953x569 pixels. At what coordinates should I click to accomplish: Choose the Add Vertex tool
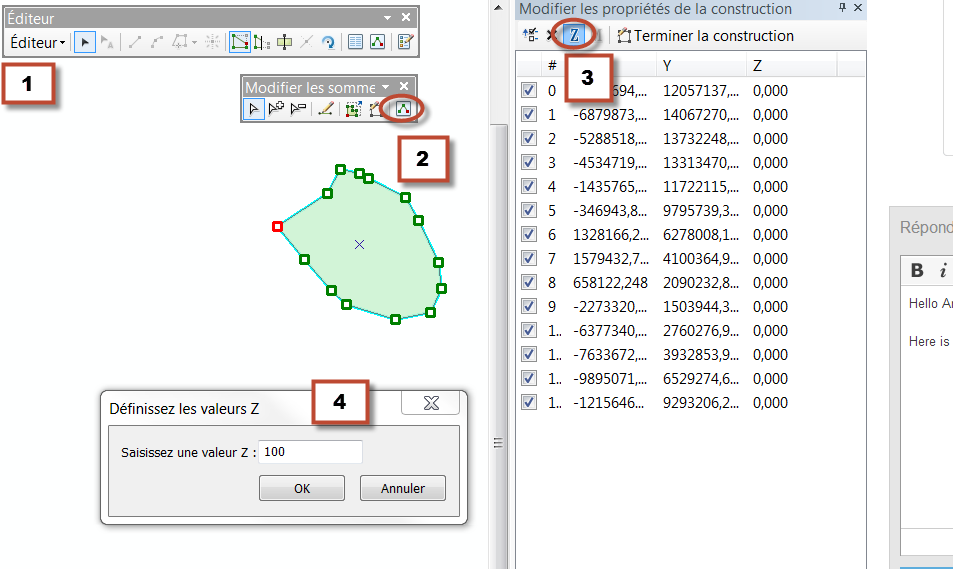tap(276, 109)
